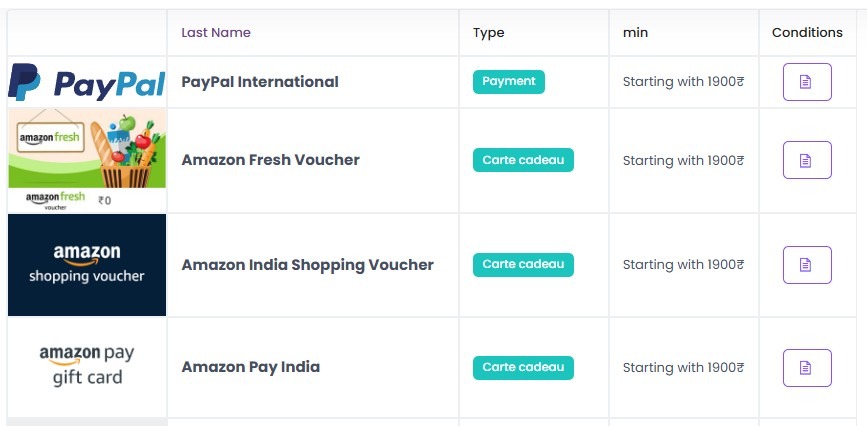867x426 pixels.
Task: Click the Amazon Pay gift card image
Action: pos(87,367)
